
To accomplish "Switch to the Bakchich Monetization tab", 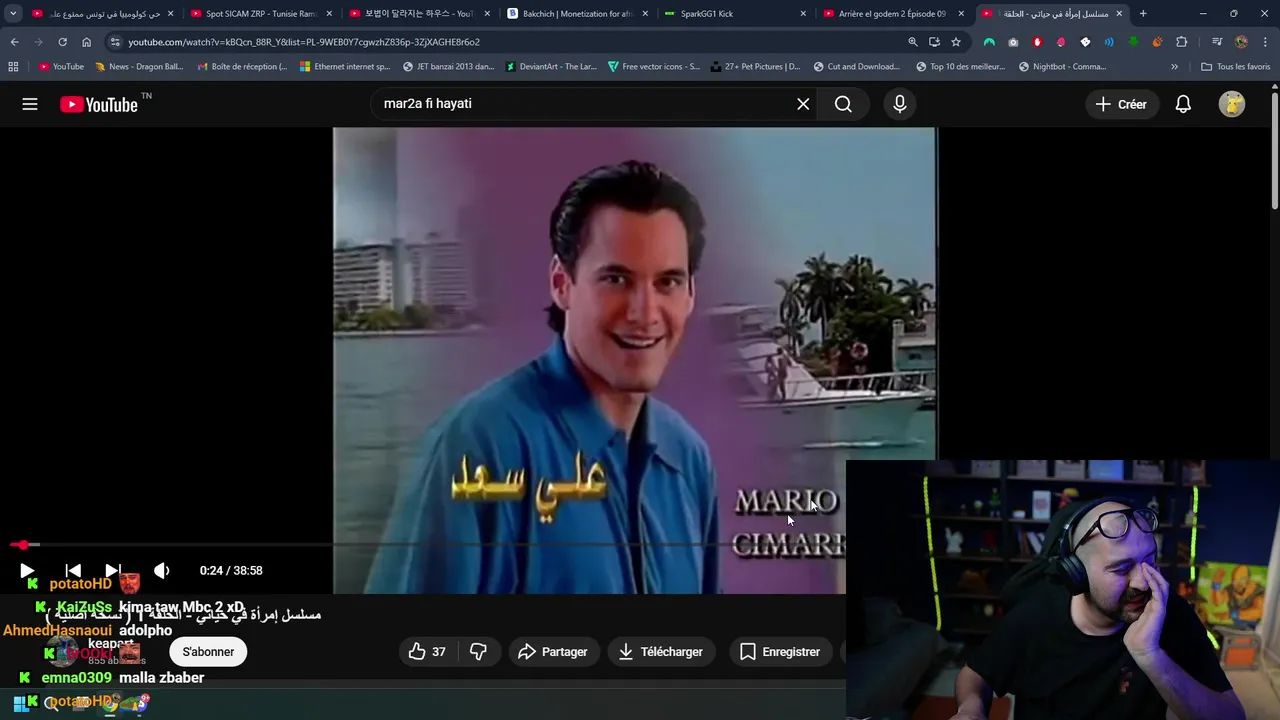I will [x=577, y=14].
